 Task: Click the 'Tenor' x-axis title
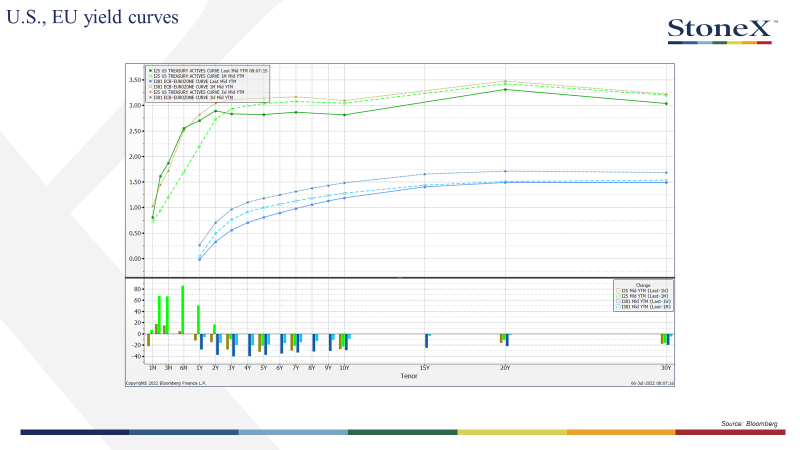coord(409,376)
